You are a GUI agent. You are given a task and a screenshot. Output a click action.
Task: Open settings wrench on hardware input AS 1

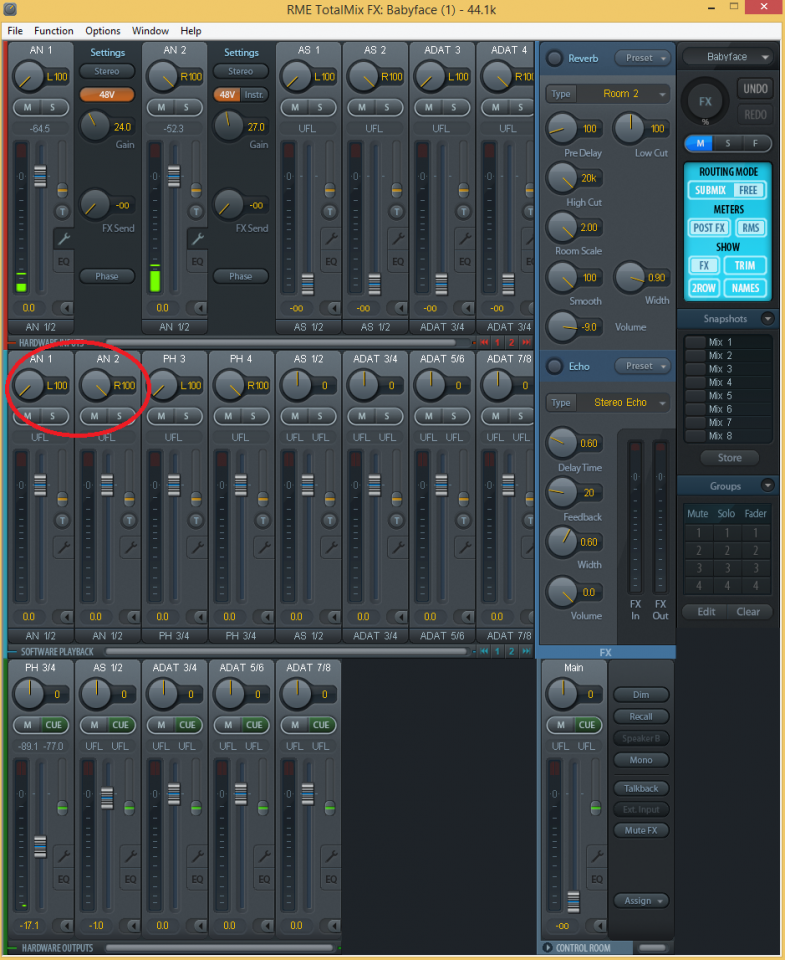[x=331, y=238]
